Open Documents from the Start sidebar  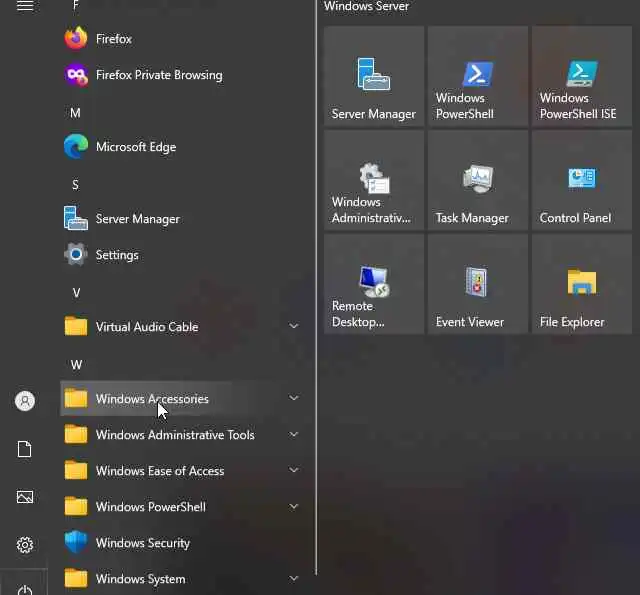coord(24,449)
